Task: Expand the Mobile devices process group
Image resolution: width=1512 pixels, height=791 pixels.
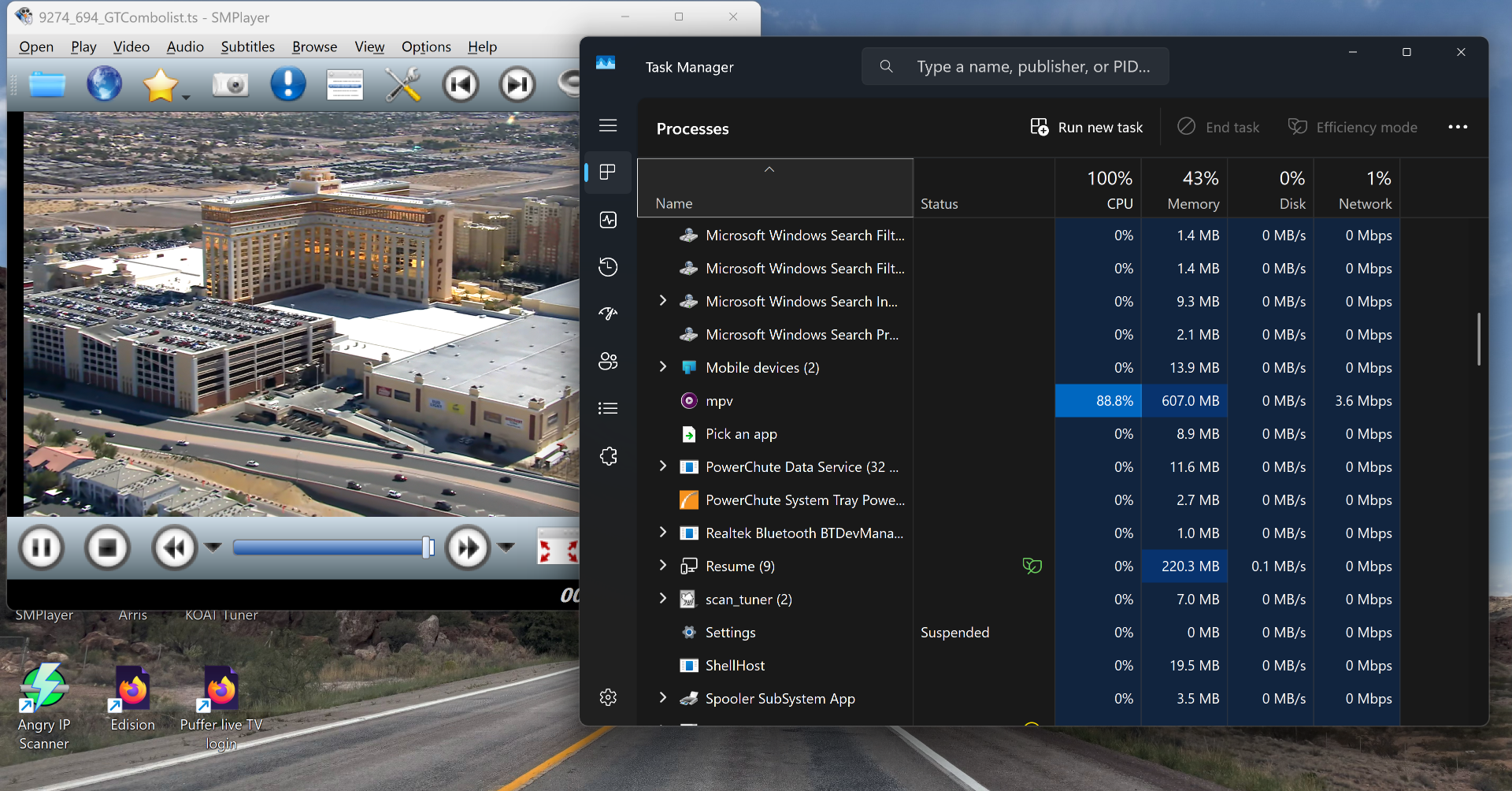Action: (663, 367)
